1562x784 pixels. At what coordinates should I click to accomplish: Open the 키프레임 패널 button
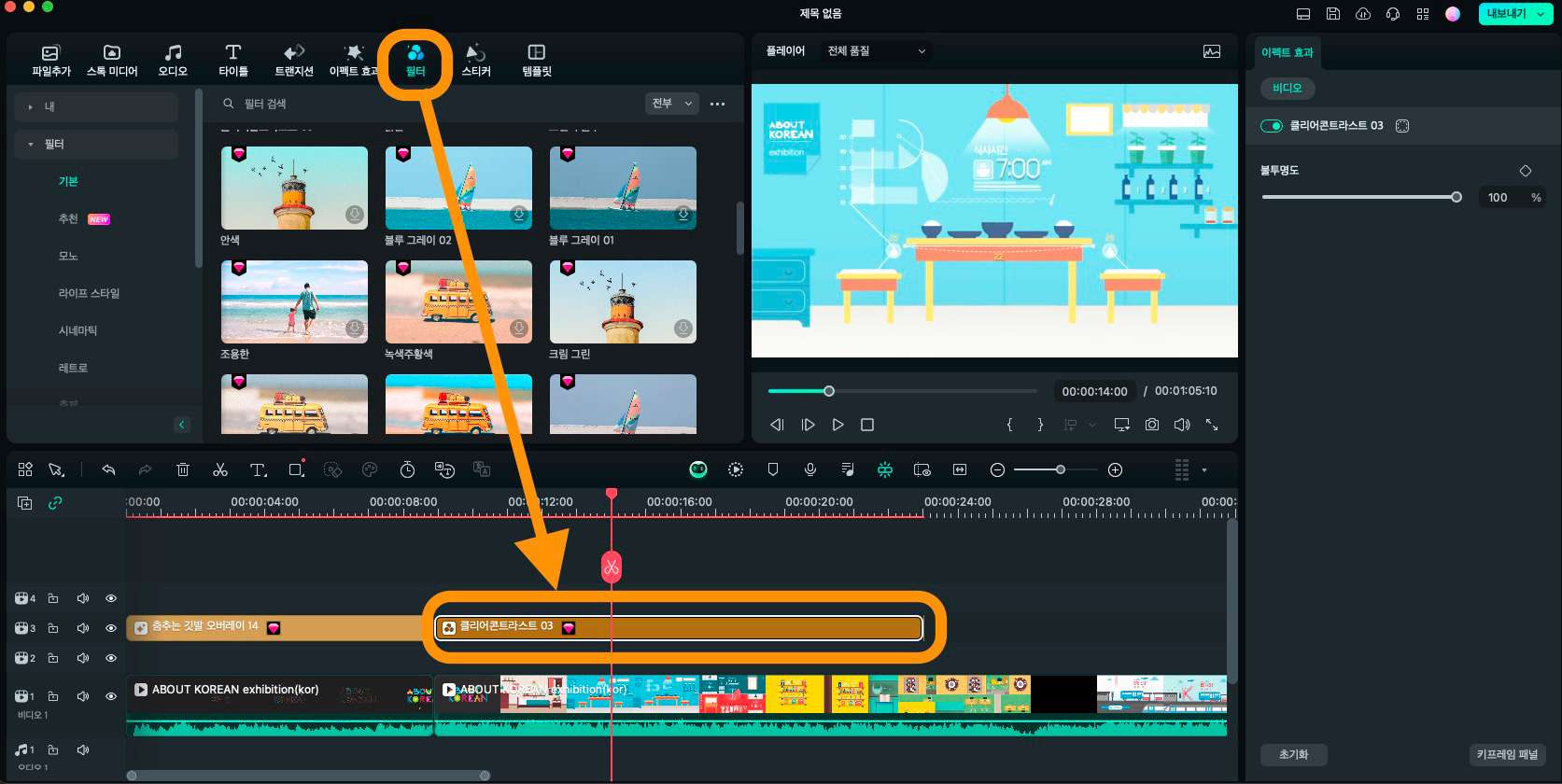tap(1507, 754)
